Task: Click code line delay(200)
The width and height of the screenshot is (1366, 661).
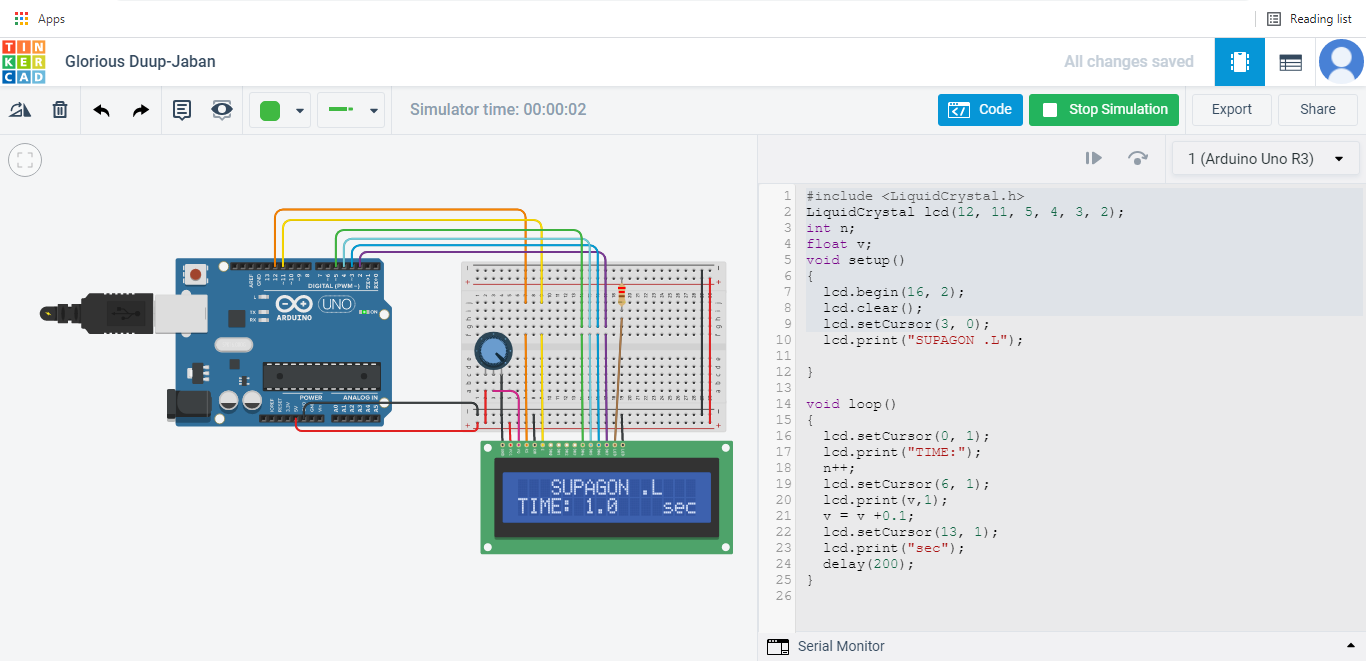Action: click(x=868, y=564)
